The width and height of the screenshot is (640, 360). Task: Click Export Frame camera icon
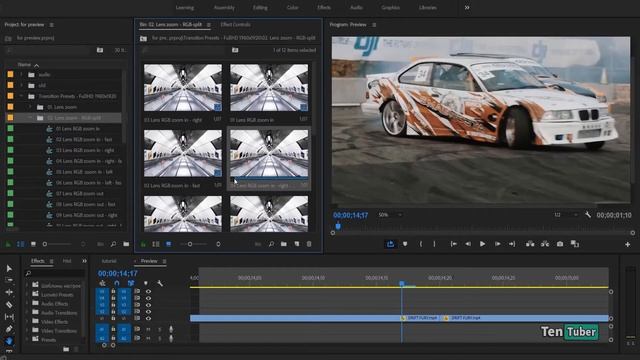point(560,244)
